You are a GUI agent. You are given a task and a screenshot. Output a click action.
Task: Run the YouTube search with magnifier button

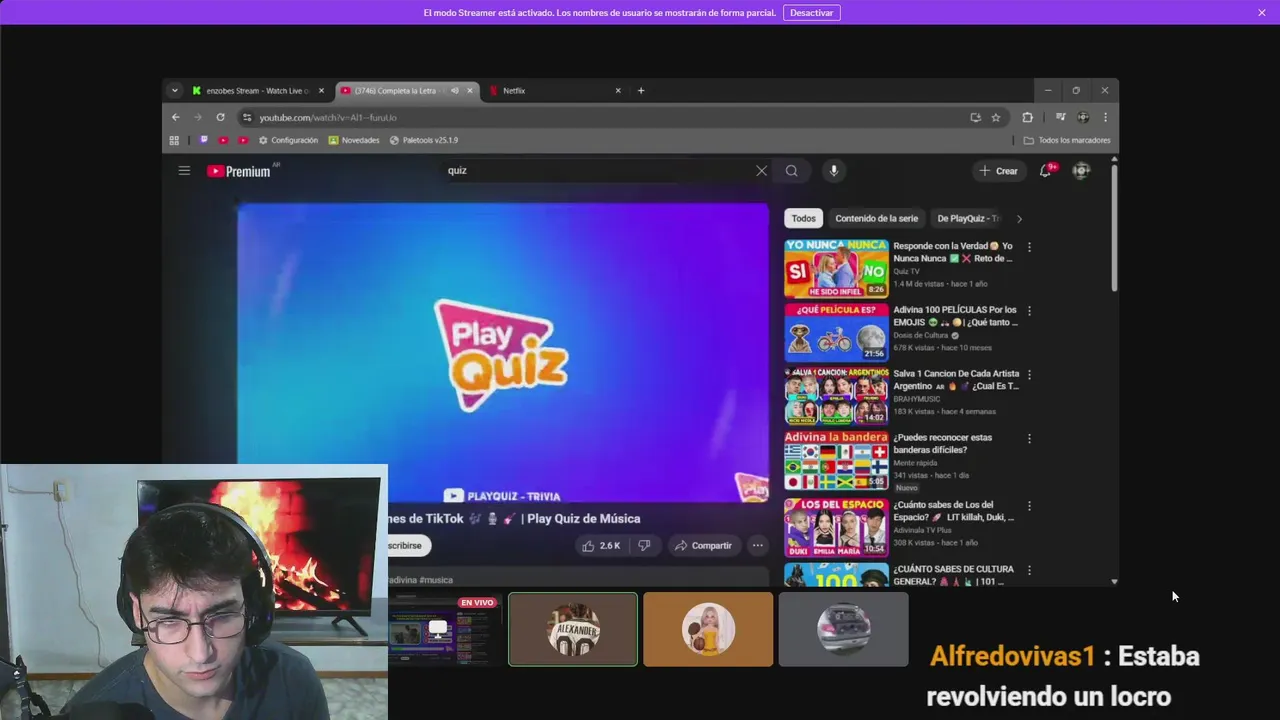point(791,171)
